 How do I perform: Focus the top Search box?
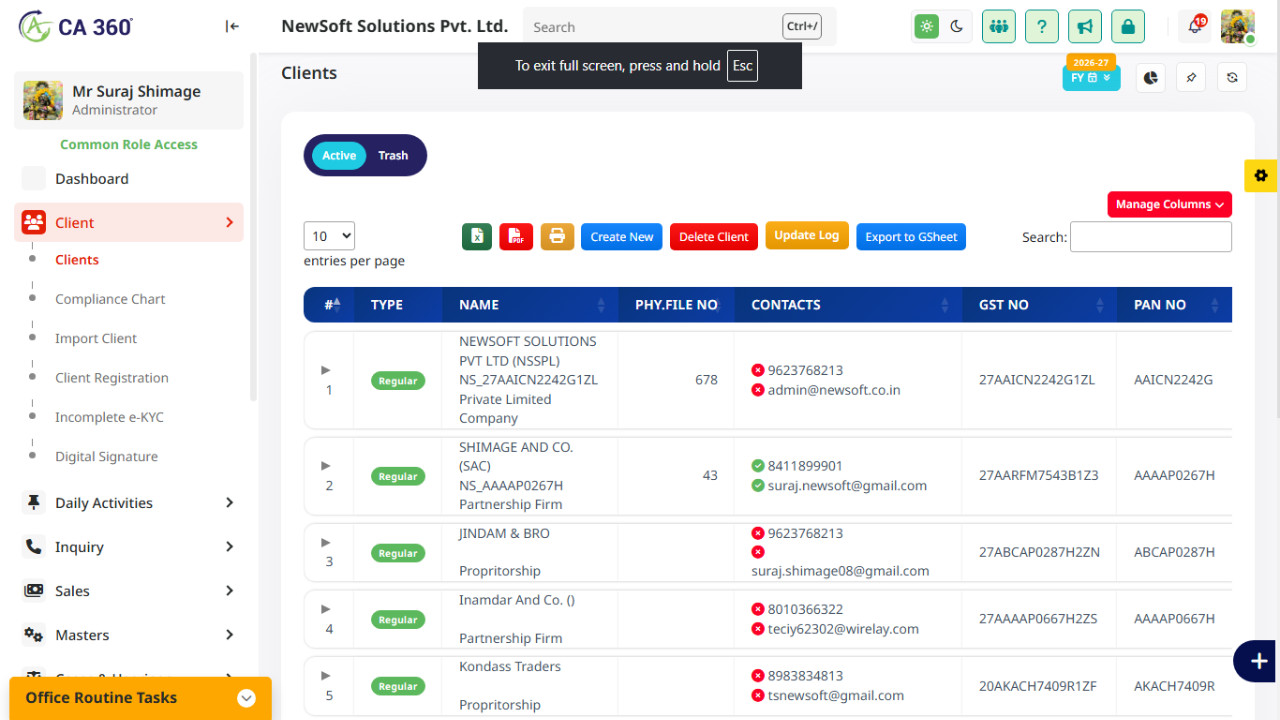(680, 27)
